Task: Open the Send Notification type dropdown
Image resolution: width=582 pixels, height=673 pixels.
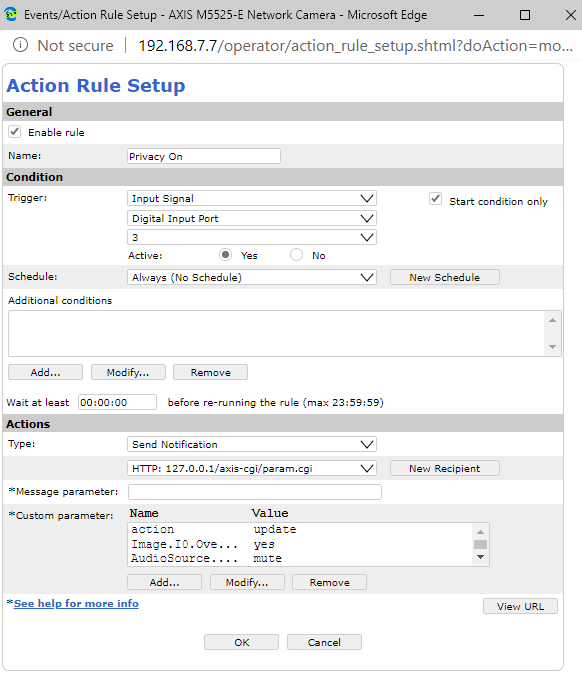Action: 252,444
